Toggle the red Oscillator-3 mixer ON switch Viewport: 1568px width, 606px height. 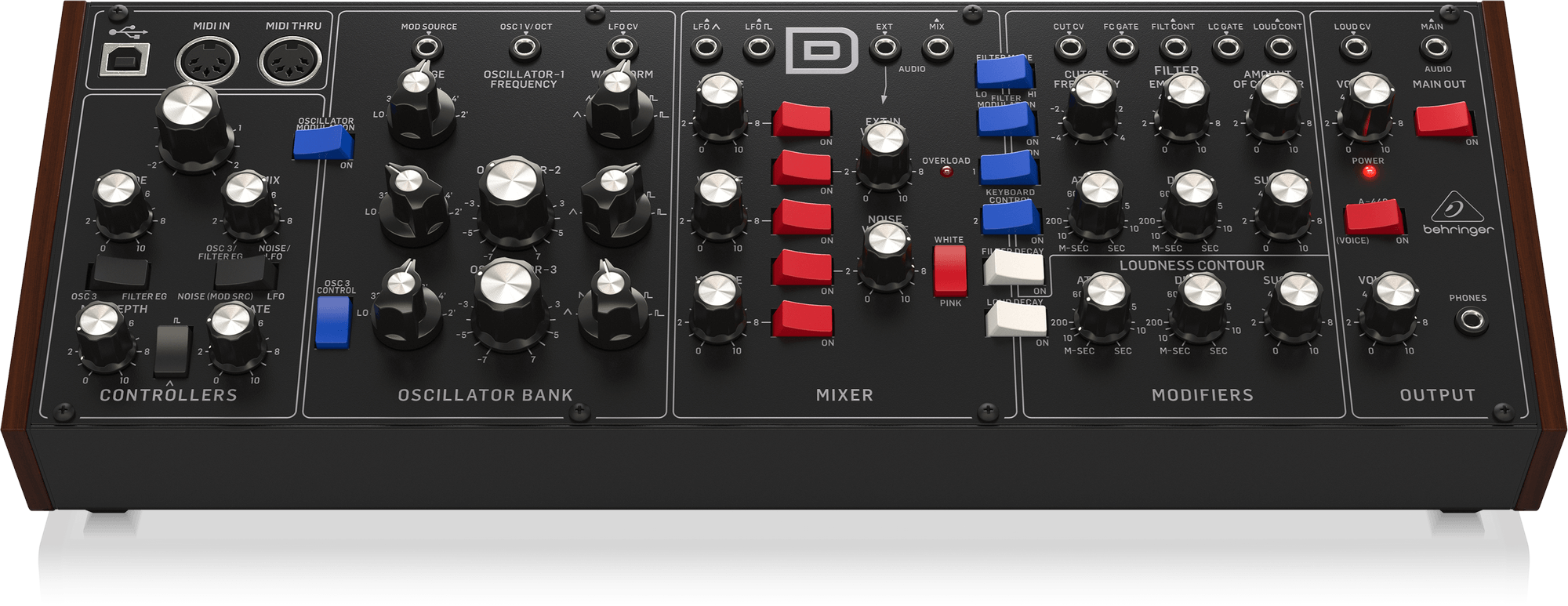click(803, 319)
